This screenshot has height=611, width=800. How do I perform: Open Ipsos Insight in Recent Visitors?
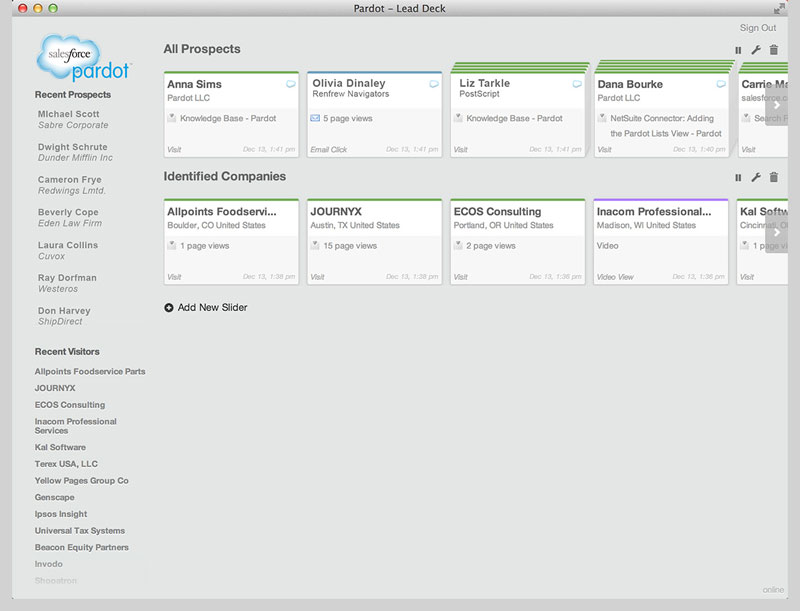click(x=61, y=514)
